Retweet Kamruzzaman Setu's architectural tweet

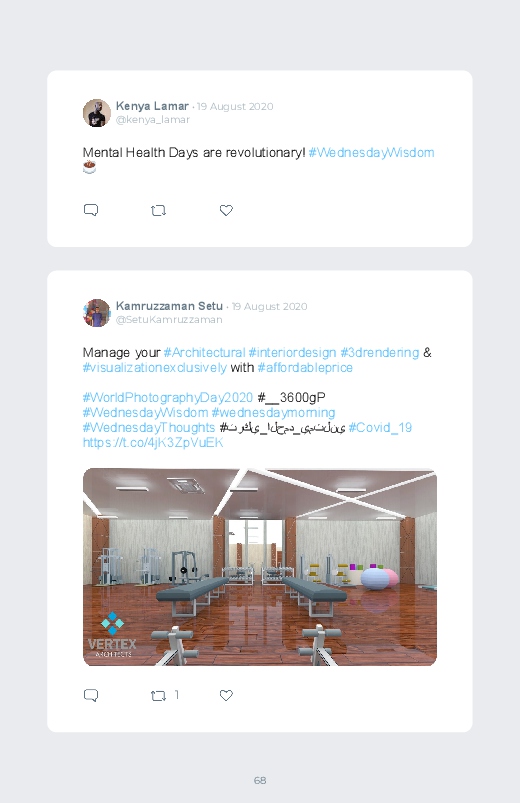pyautogui.click(x=158, y=695)
